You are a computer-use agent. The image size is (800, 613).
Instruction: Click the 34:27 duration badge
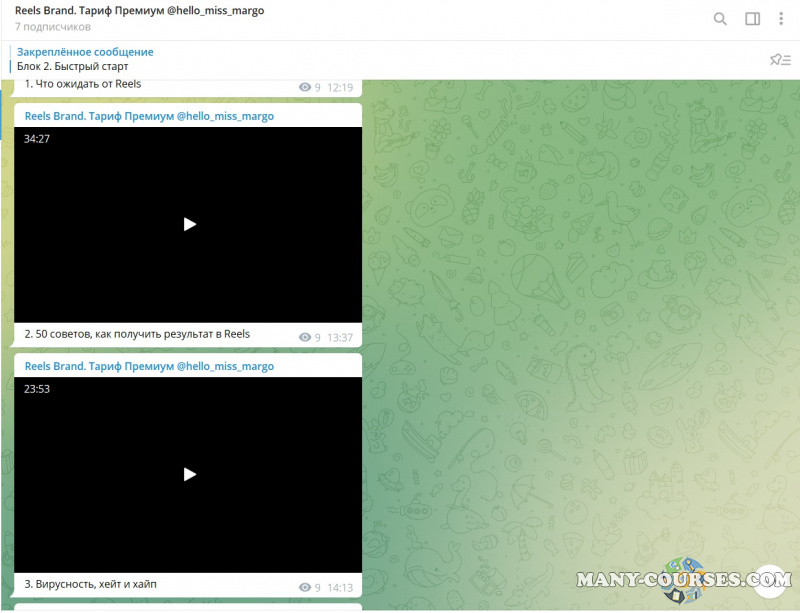point(37,139)
